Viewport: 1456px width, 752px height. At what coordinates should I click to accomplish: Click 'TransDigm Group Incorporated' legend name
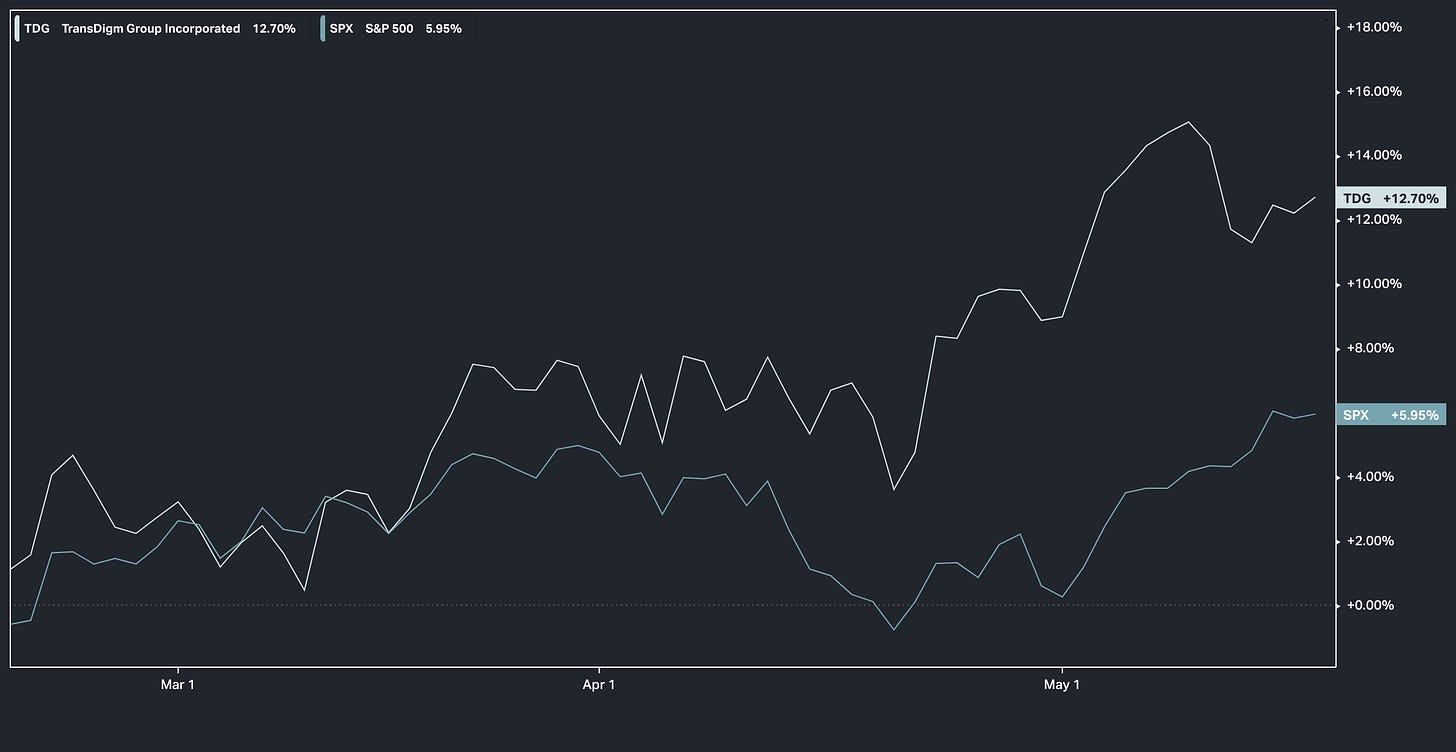[151, 29]
